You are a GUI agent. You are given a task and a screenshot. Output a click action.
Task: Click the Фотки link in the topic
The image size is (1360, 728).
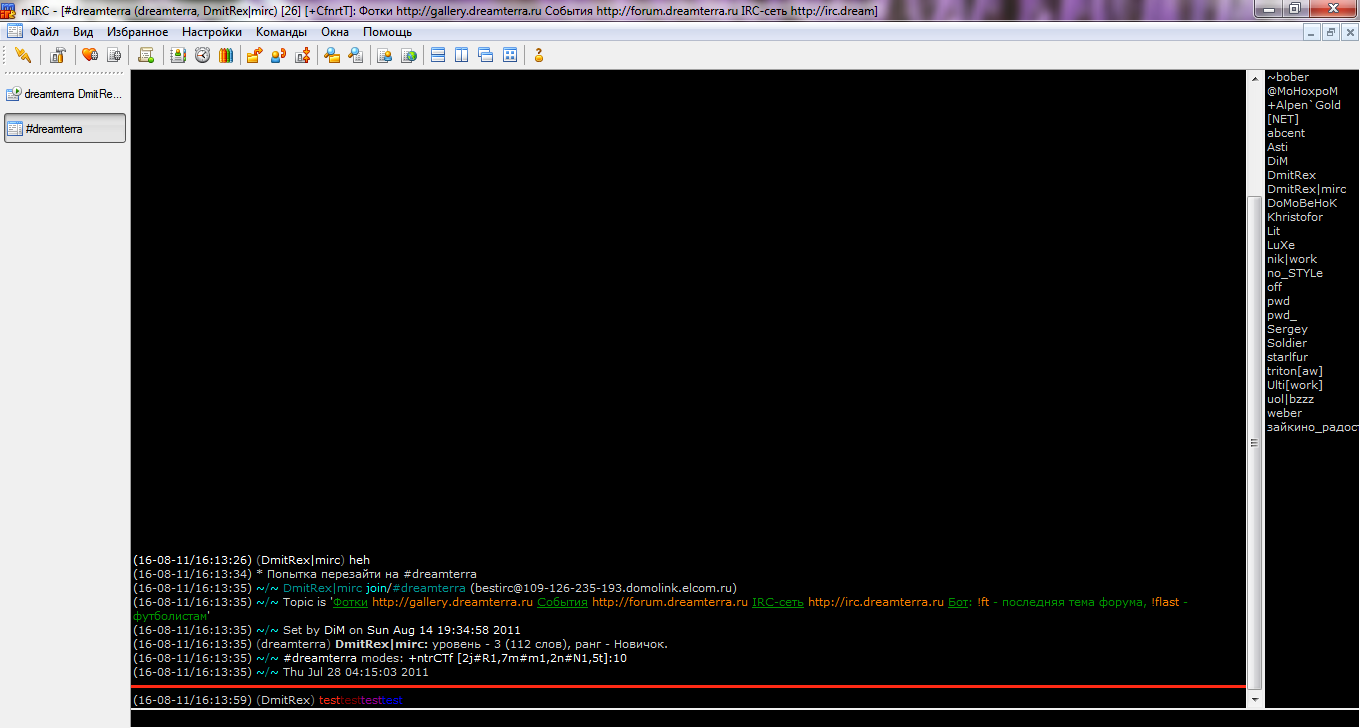350,602
